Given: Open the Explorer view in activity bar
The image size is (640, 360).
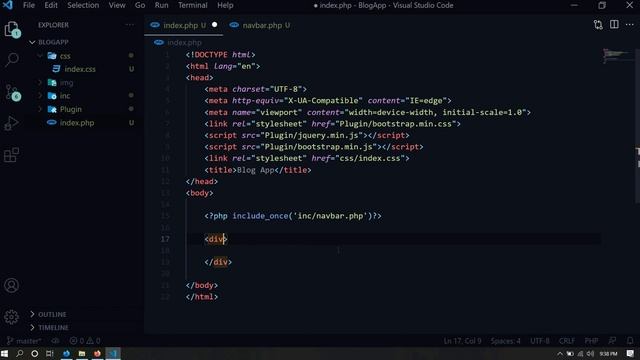Looking at the screenshot, I should point(12,30).
